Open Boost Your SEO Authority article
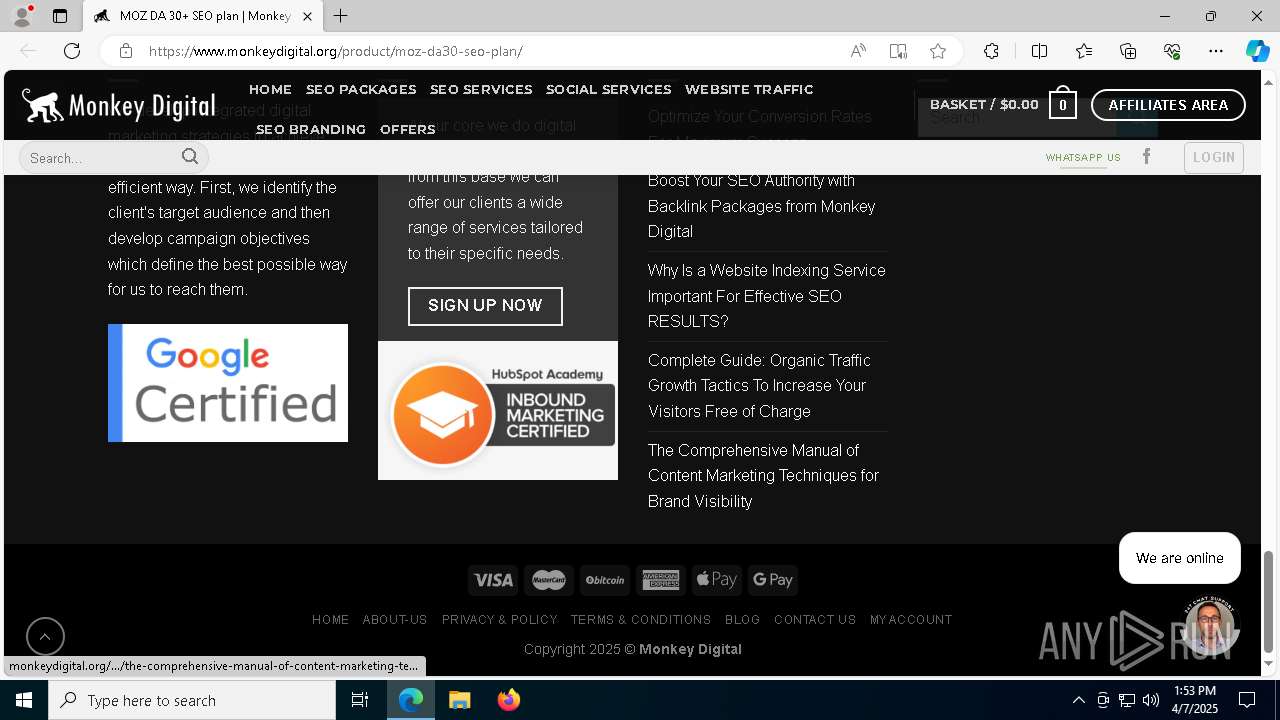The height and width of the screenshot is (720, 1280). tap(762, 206)
